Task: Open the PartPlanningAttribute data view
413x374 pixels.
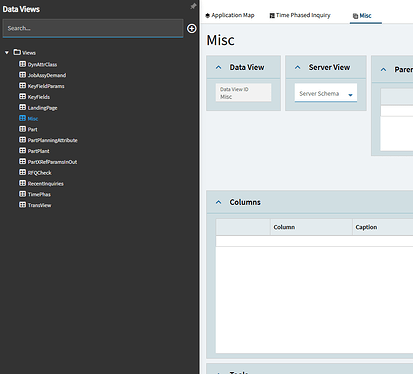Action: coord(52,140)
